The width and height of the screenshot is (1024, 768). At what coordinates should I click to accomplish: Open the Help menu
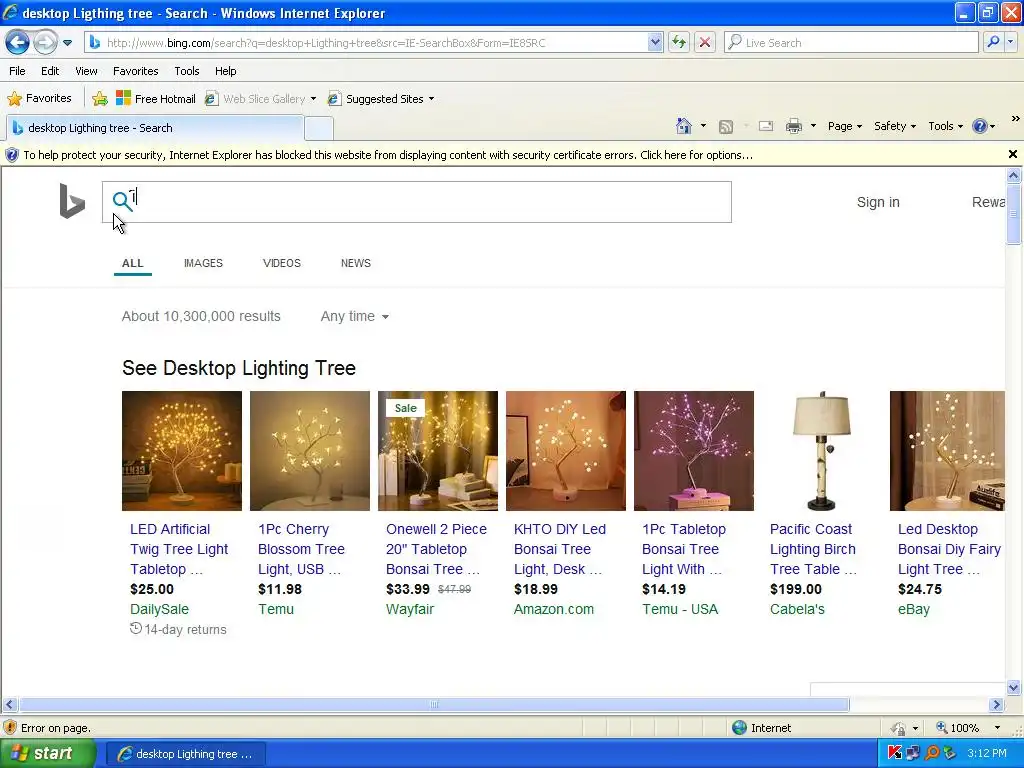coord(225,71)
